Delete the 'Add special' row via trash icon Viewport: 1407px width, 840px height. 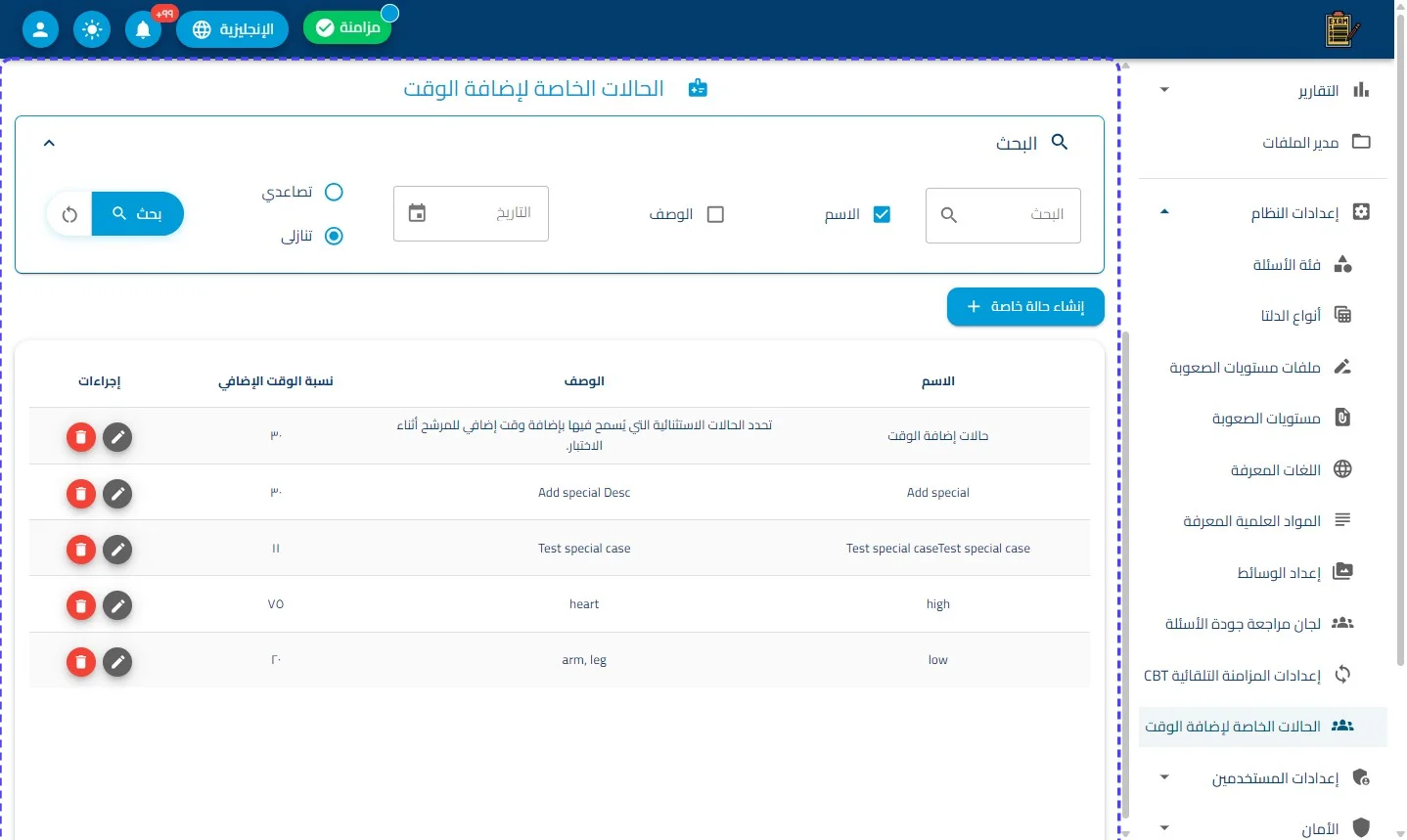(x=81, y=493)
